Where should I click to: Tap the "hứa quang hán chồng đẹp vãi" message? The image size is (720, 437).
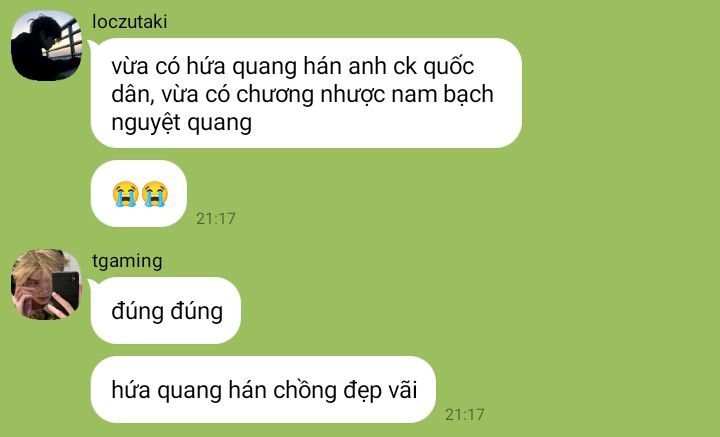263,390
